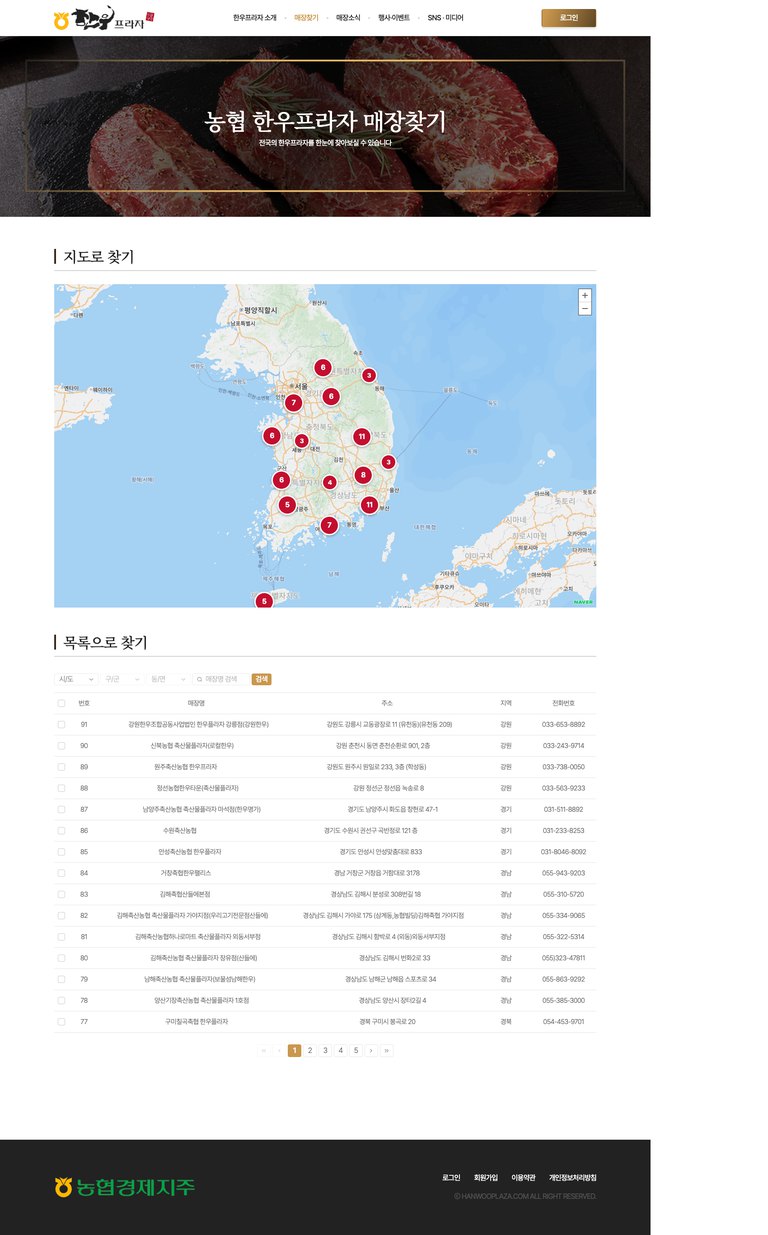Open the 행사·이벤트 menu item
Viewport: 768px width, 1235px height.
(394, 18)
